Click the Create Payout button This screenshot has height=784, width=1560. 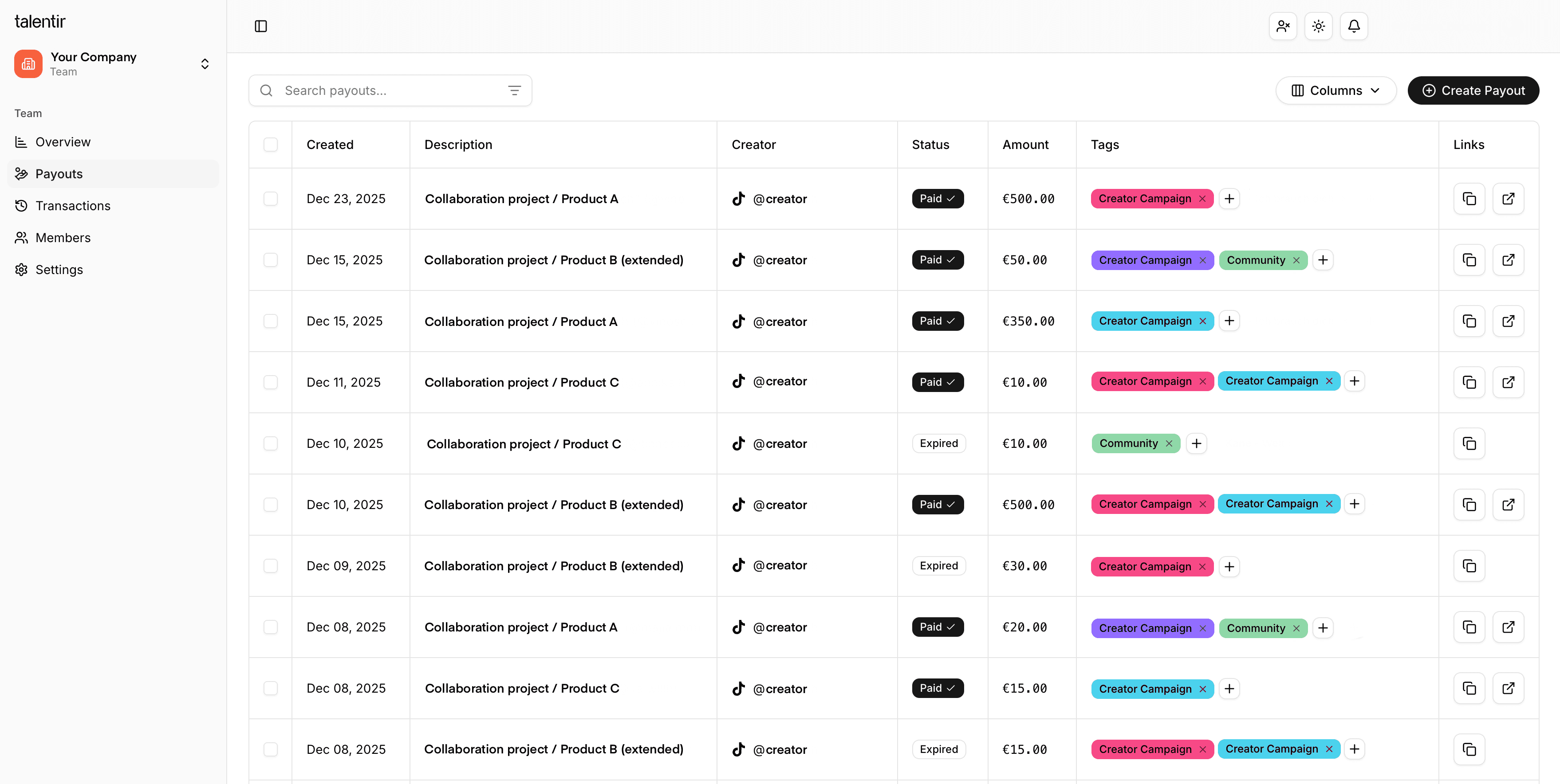click(x=1473, y=90)
